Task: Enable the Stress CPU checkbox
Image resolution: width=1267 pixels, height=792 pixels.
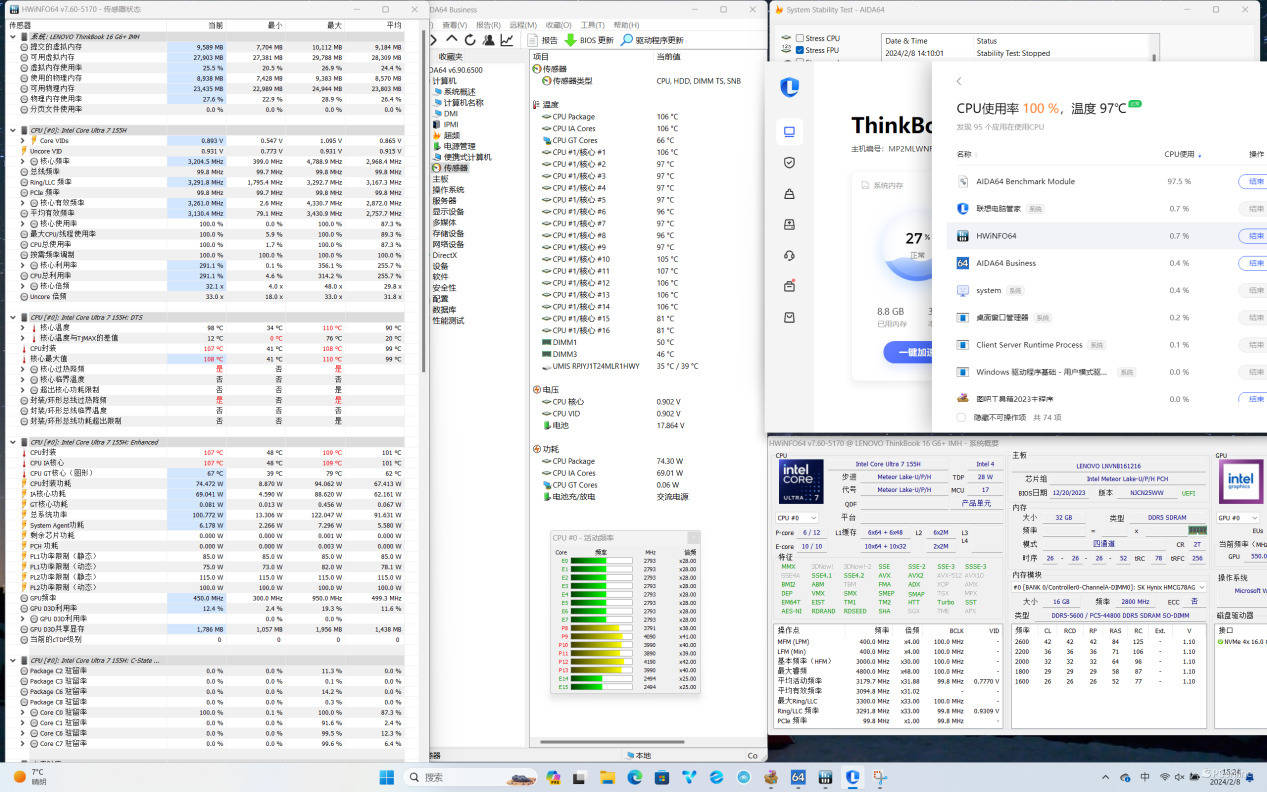Action: [800, 38]
